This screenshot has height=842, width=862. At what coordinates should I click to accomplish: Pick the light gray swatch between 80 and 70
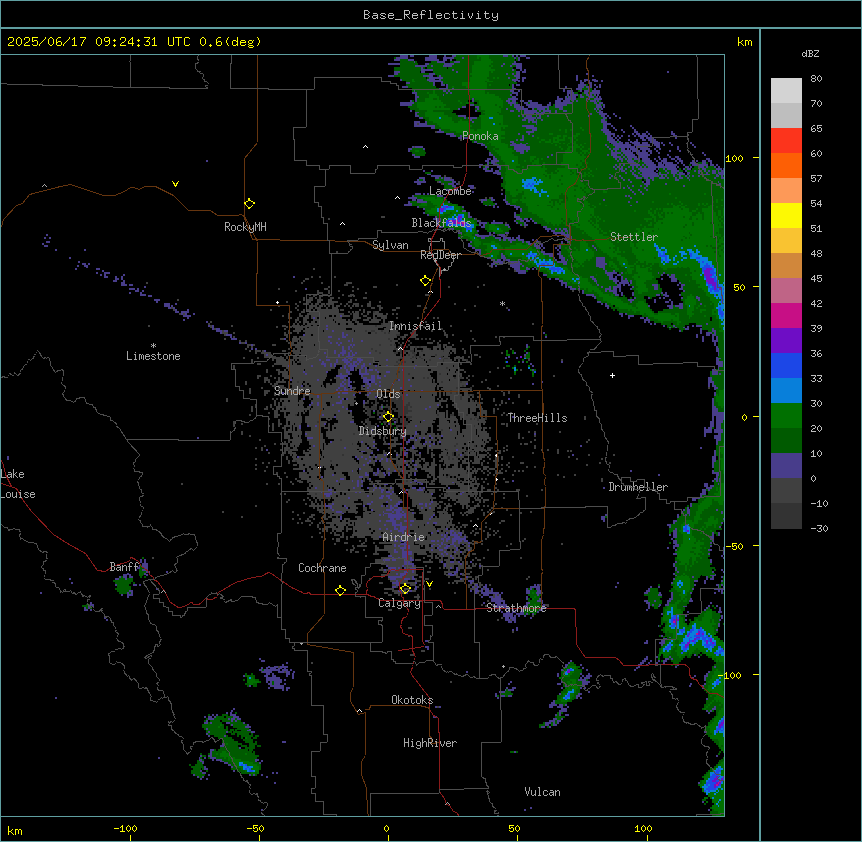[786, 91]
